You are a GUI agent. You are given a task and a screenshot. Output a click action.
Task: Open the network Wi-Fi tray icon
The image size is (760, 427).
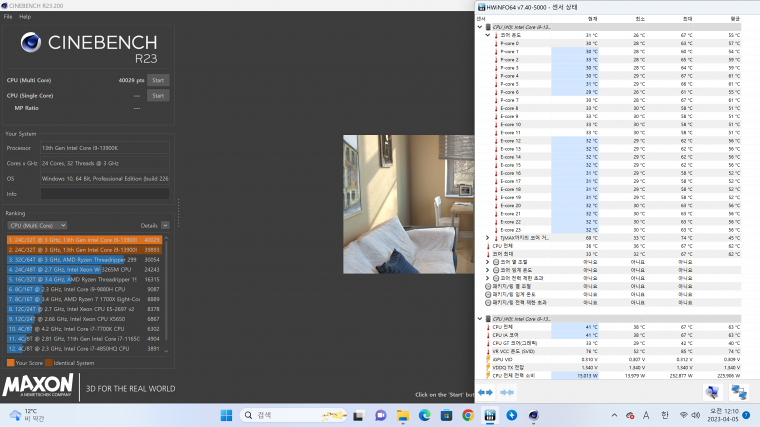(683, 415)
